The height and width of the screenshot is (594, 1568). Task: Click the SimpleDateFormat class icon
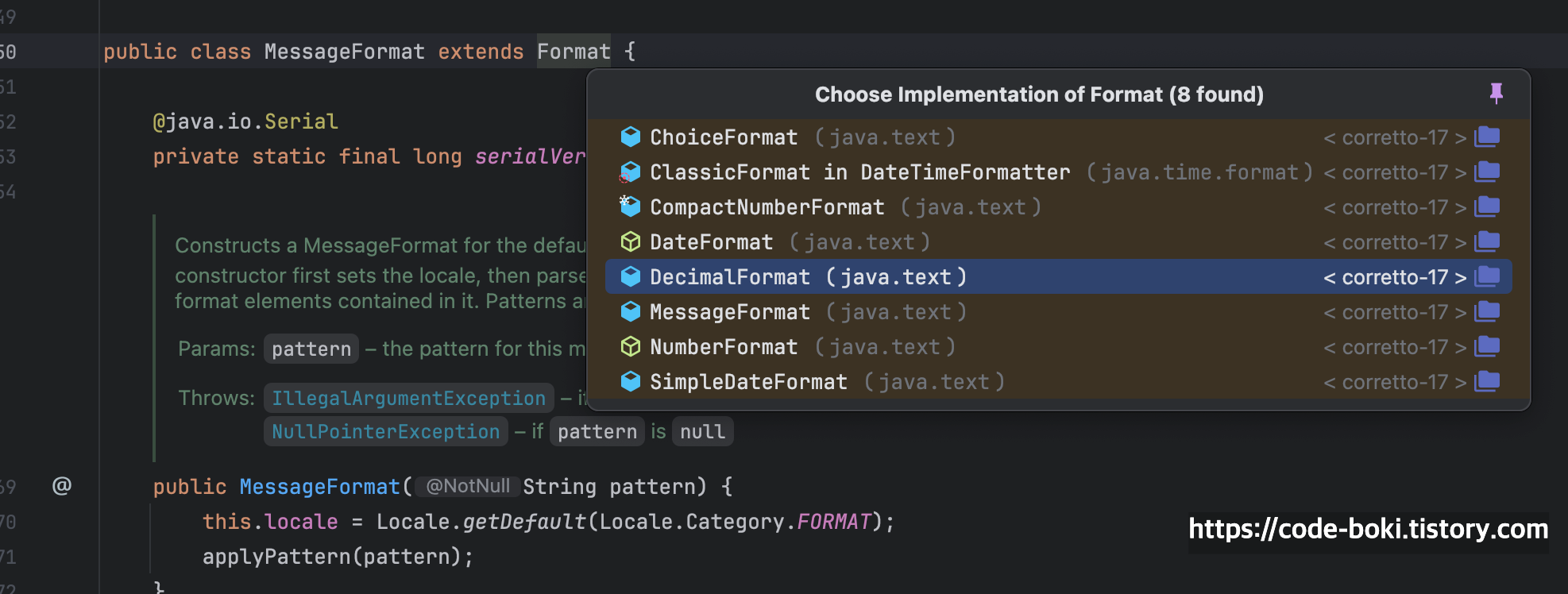pos(631,382)
